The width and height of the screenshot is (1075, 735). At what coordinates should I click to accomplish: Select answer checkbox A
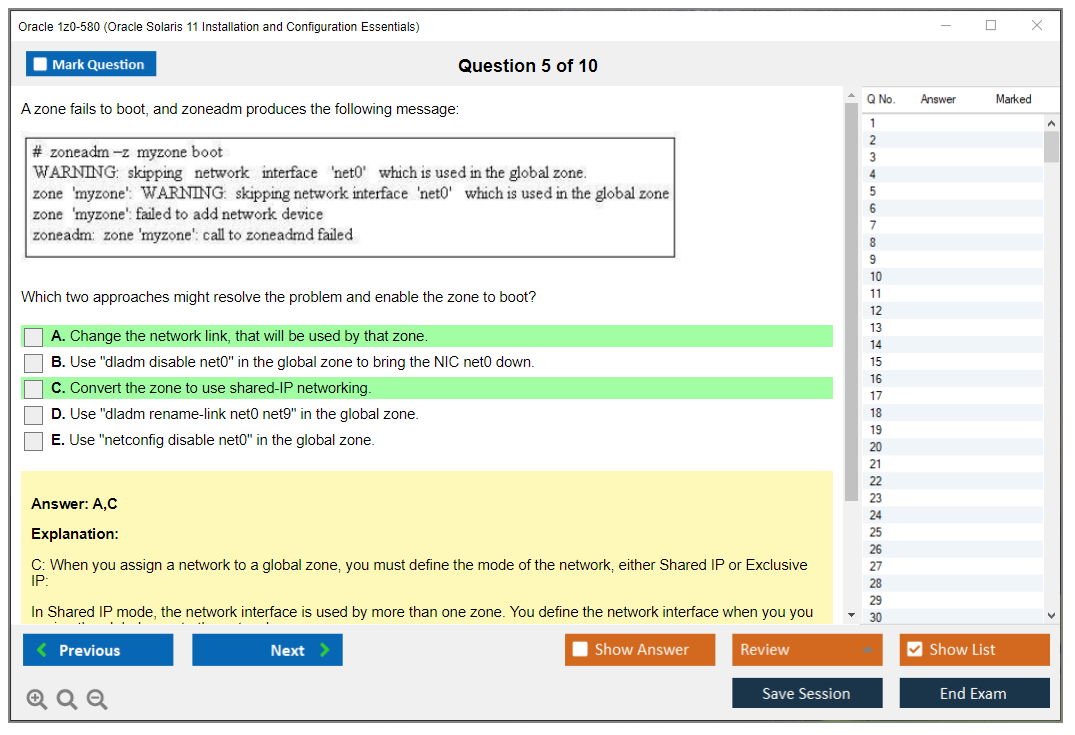(33, 337)
